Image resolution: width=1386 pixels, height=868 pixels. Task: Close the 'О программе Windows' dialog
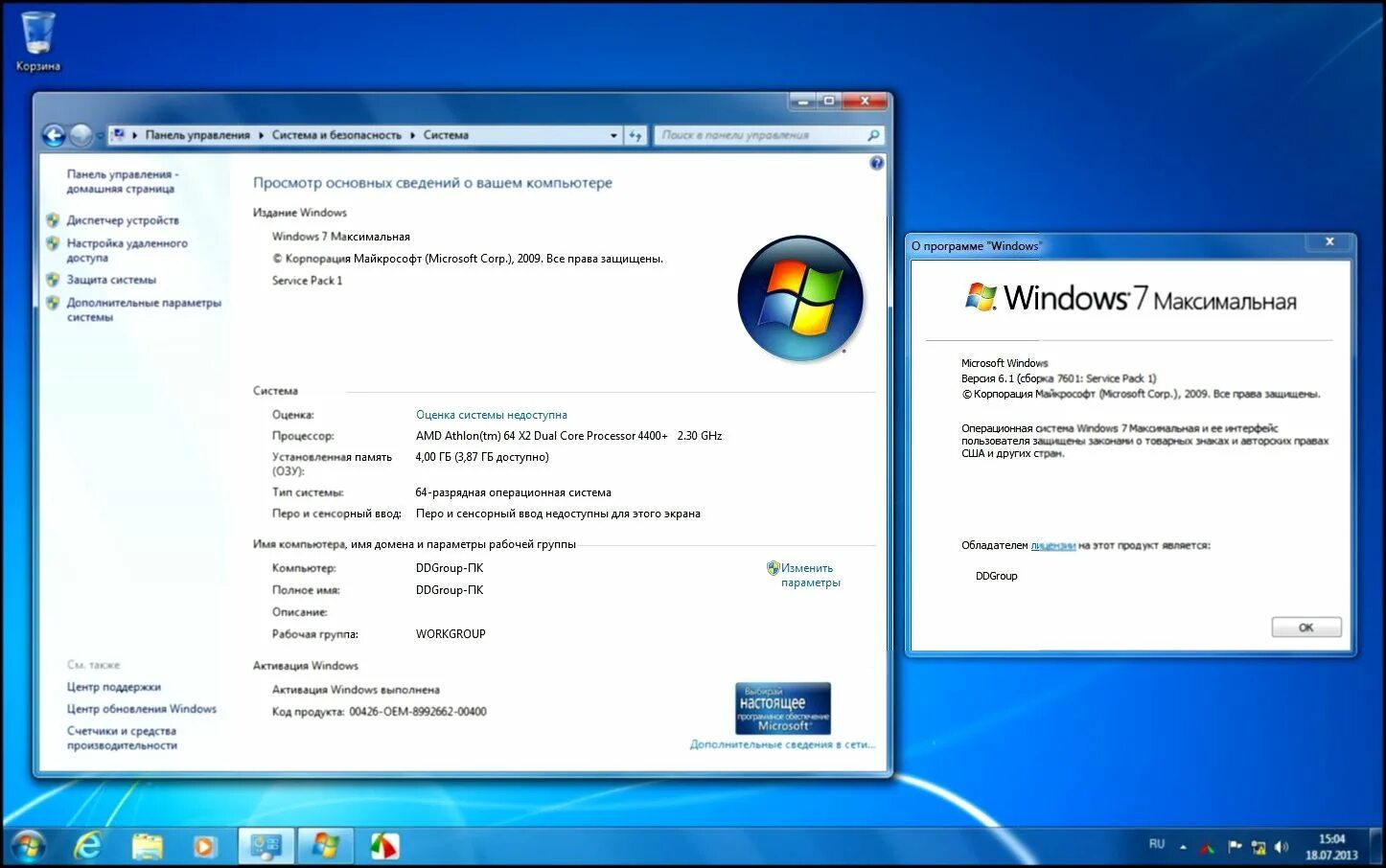[x=1329, y=241]
